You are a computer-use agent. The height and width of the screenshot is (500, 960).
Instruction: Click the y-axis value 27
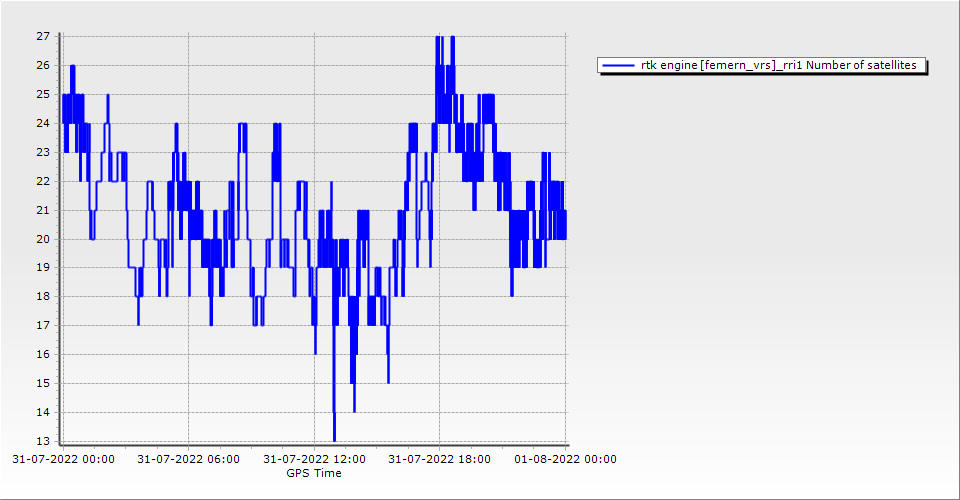43,37
